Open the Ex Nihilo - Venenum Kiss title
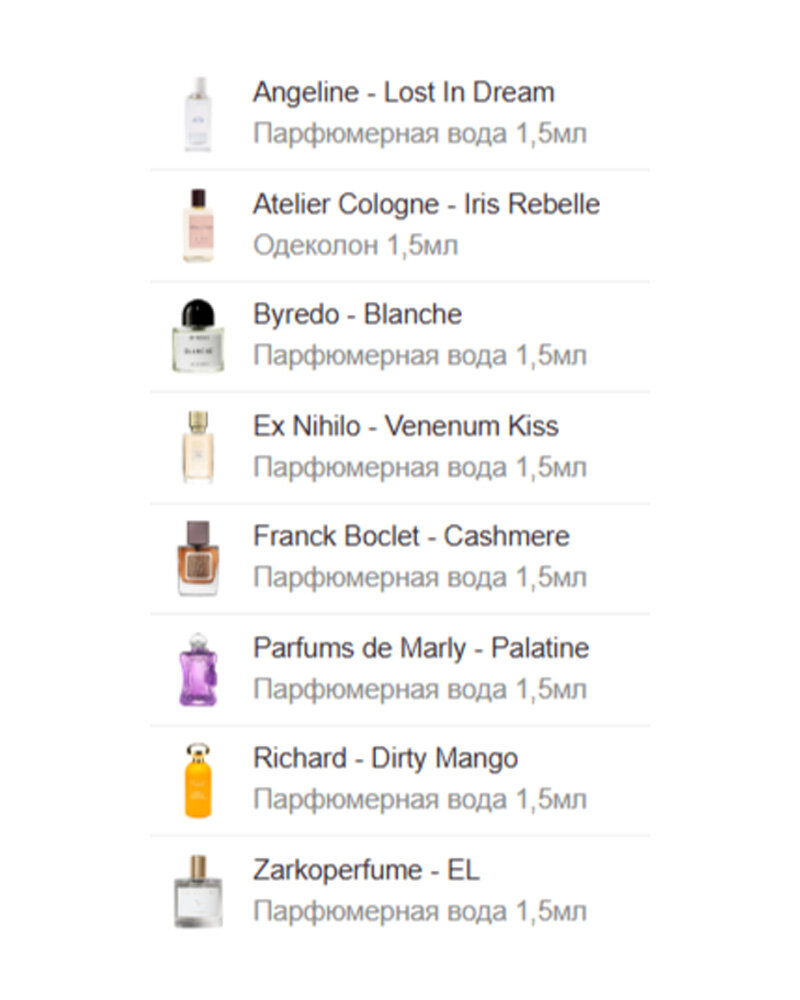Image resolution: width=800 pixels, height=1000 pixels. click(x=406, y=426)
